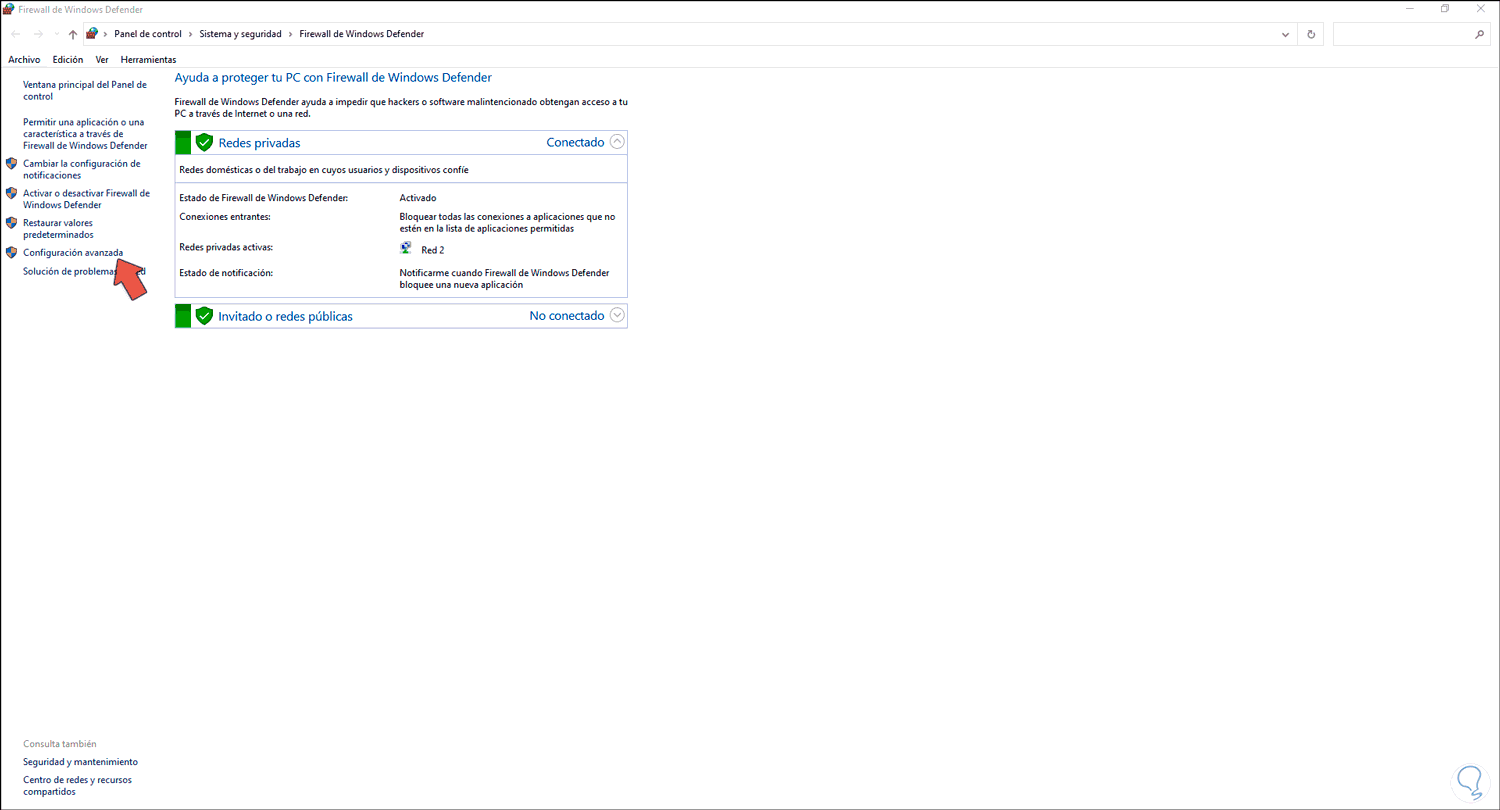Image resolution: width=1500 pixels, height=810 pixels.
Task: Open 'Permitir una aplicación o una característica' link
Action: tap(85, 134)
